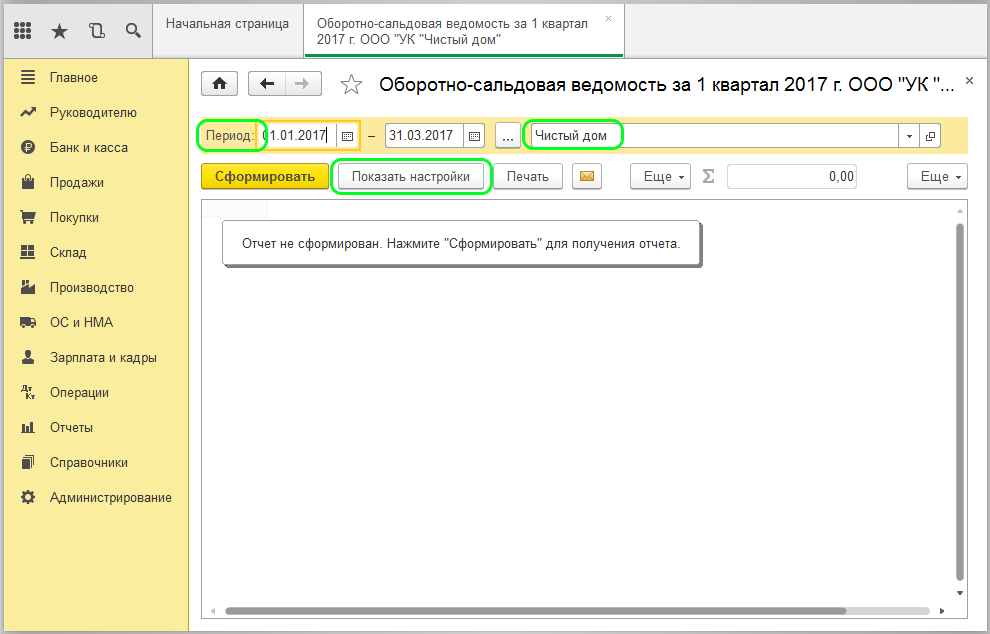Send report by email envelope icon
This screenshot has width=990, height=634.
588,177
